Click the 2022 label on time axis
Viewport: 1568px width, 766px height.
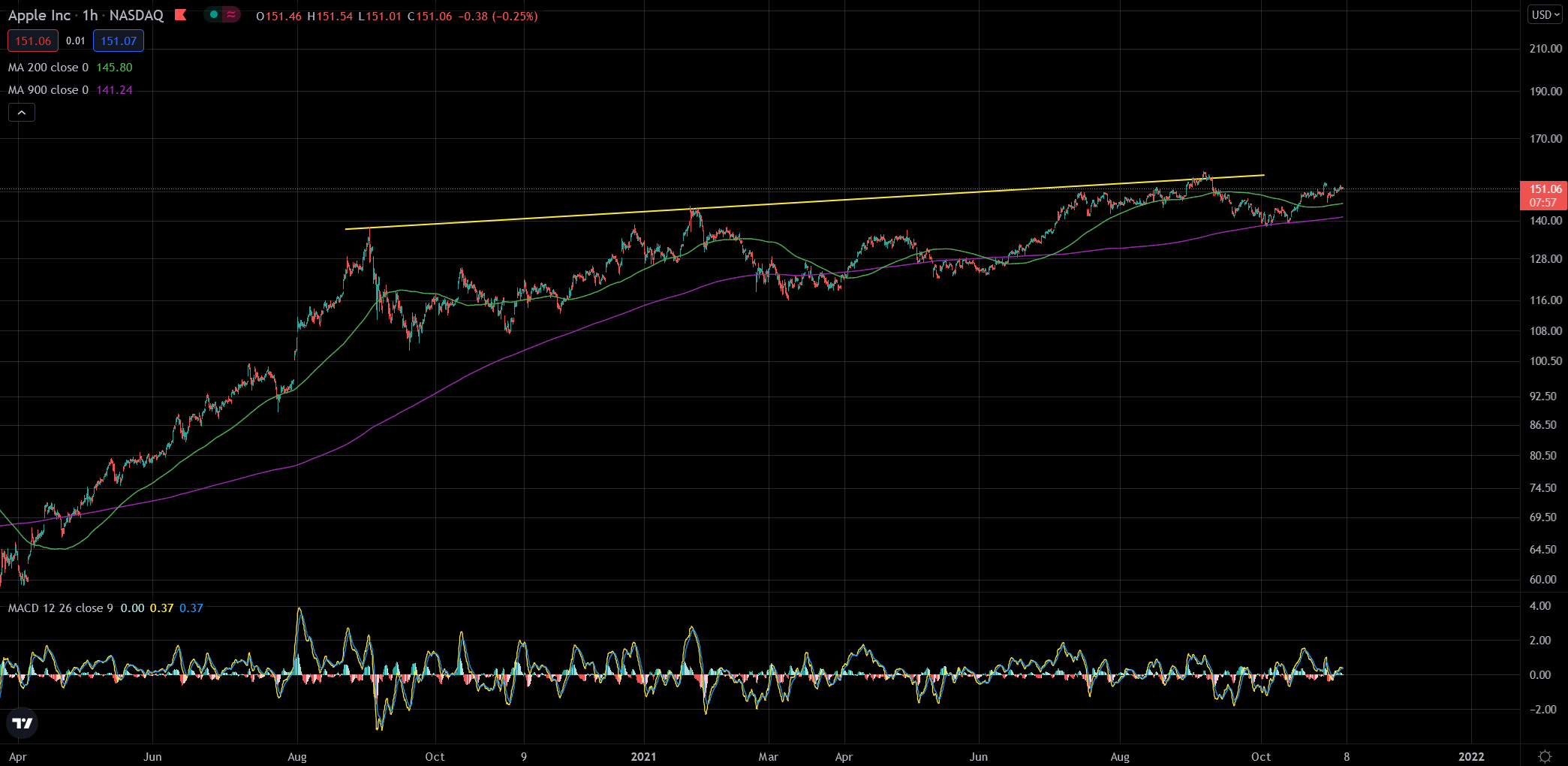(x=1471, y=757)
